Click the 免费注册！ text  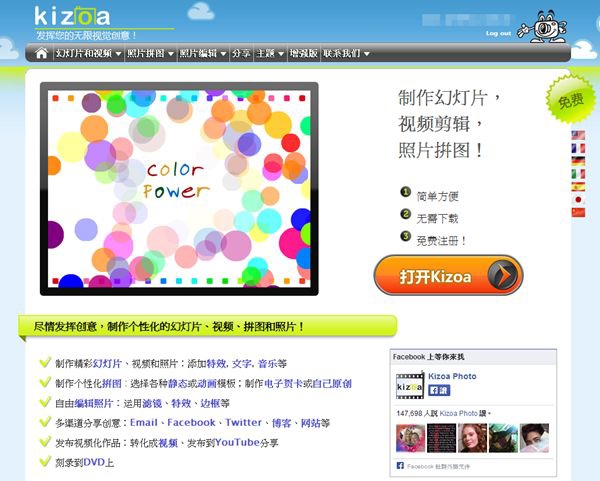pos(441,241)
